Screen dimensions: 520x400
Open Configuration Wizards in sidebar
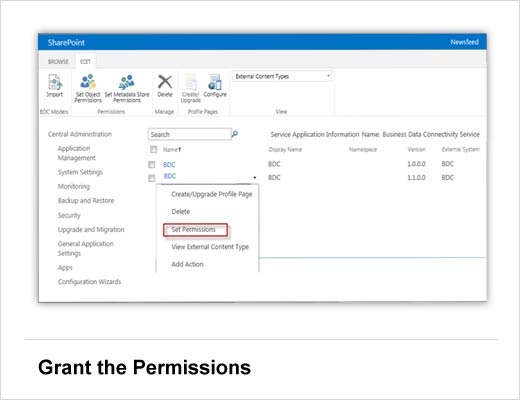coord(89,282)
